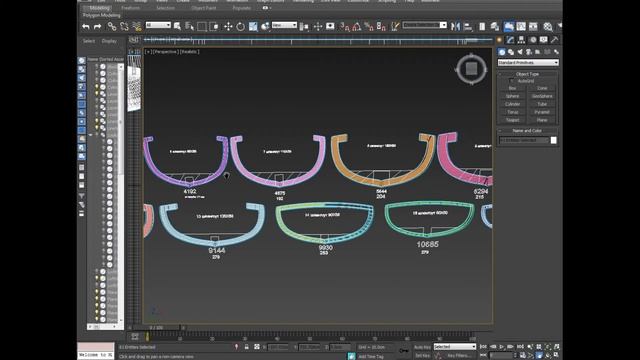640x360 pixels.
Task: Switch to the Utilities command panel tab
Action: tap(554, 40)
